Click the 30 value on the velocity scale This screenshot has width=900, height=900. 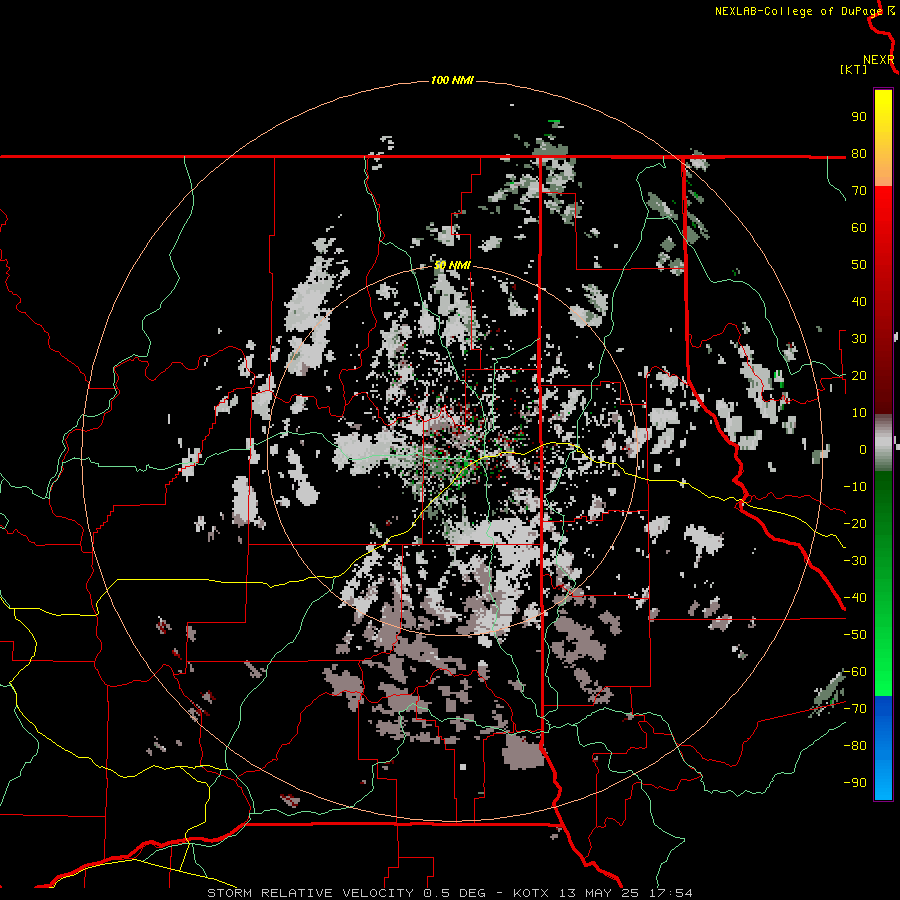point(859,339)
